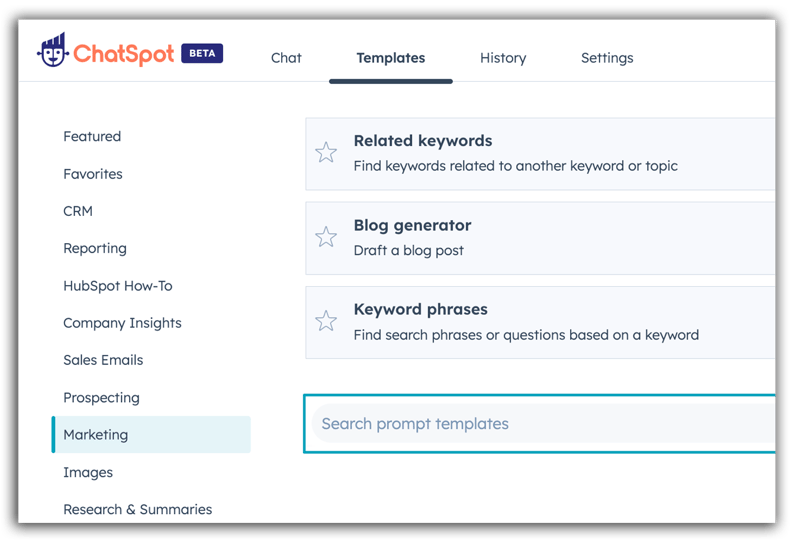Open the Settings tab
This screenshot has height=546, width=795.
607,58
